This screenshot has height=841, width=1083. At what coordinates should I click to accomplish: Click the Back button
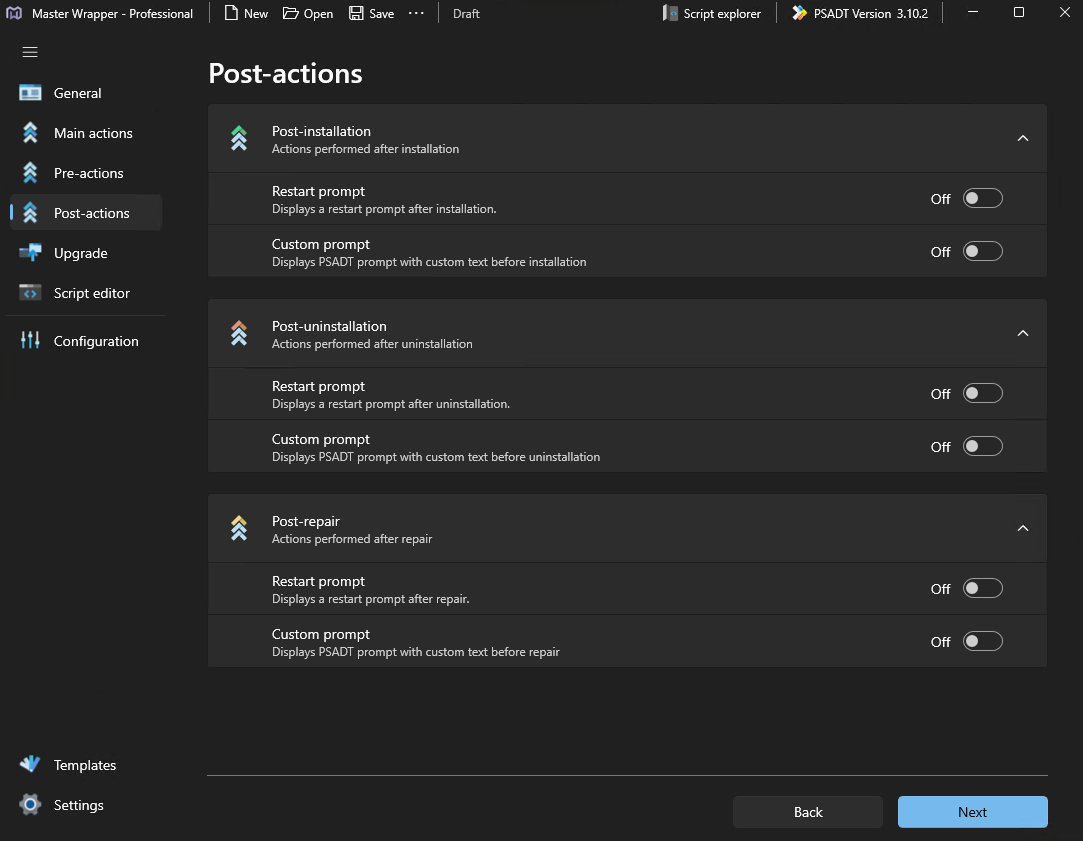click(807, 812)
